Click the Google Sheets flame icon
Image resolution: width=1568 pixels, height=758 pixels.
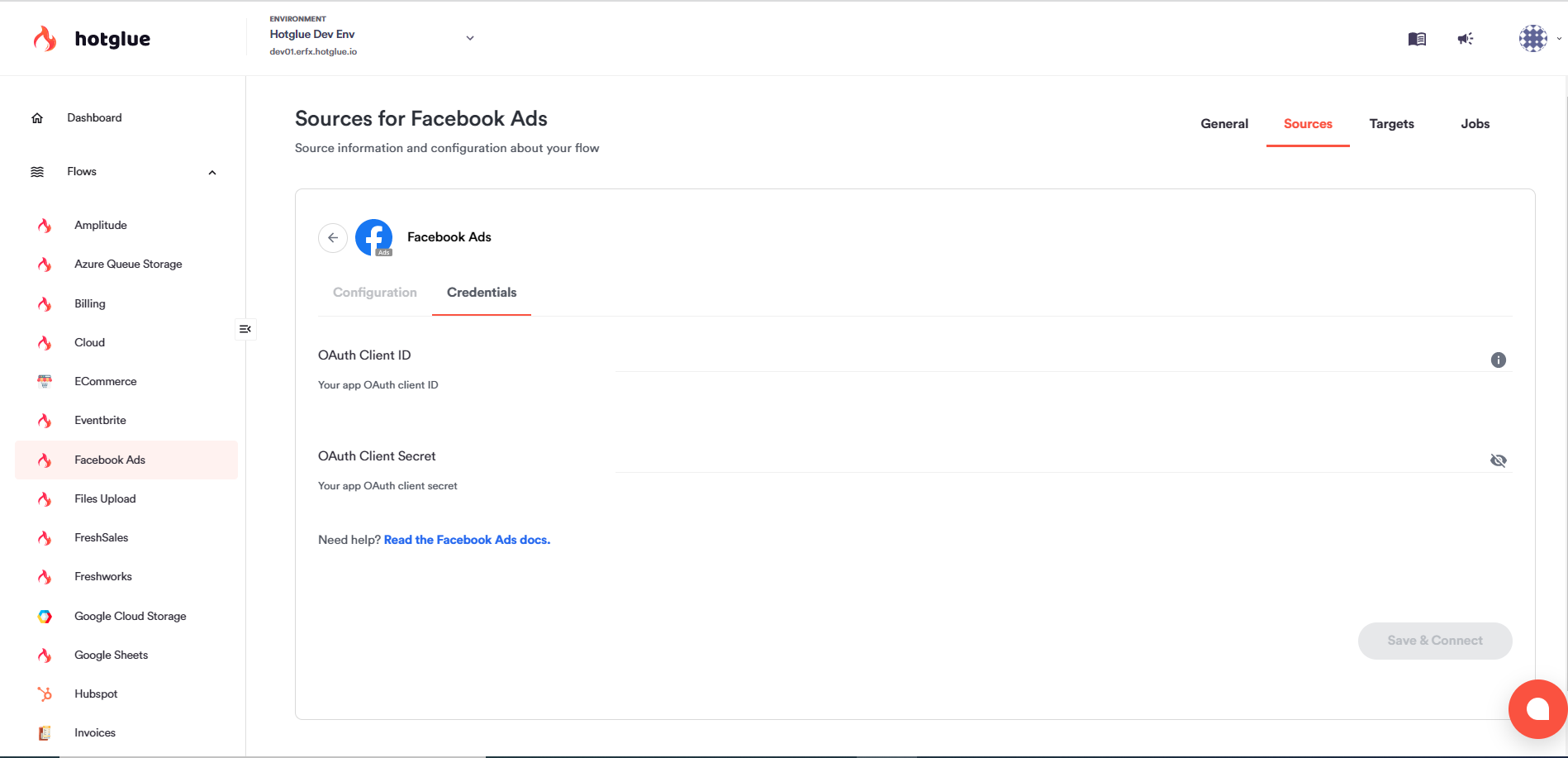pyautogui.click(x=45, y=656)
